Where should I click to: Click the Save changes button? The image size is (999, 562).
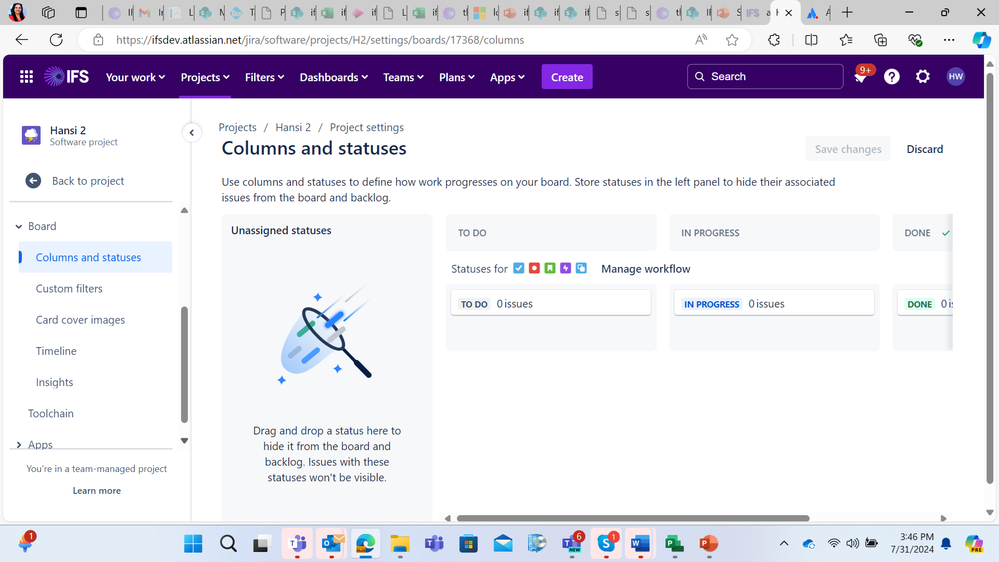tap(848, 148)
